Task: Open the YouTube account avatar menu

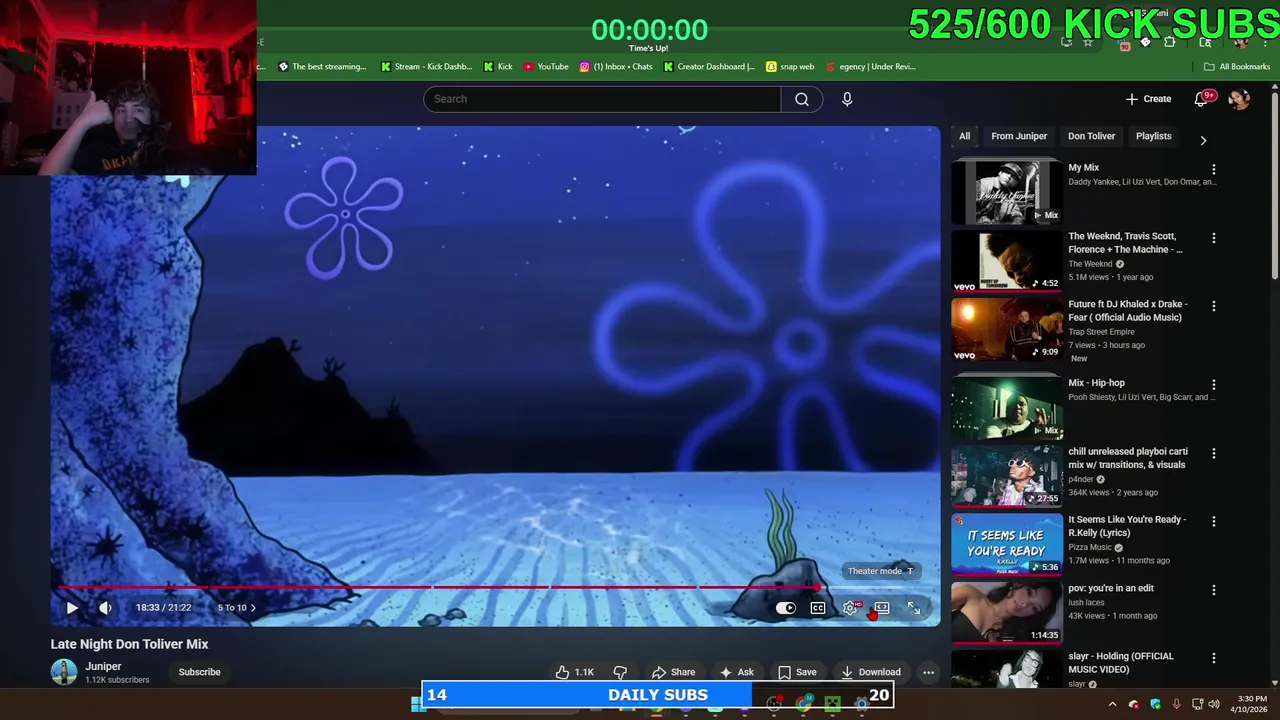Action: 1239,99
